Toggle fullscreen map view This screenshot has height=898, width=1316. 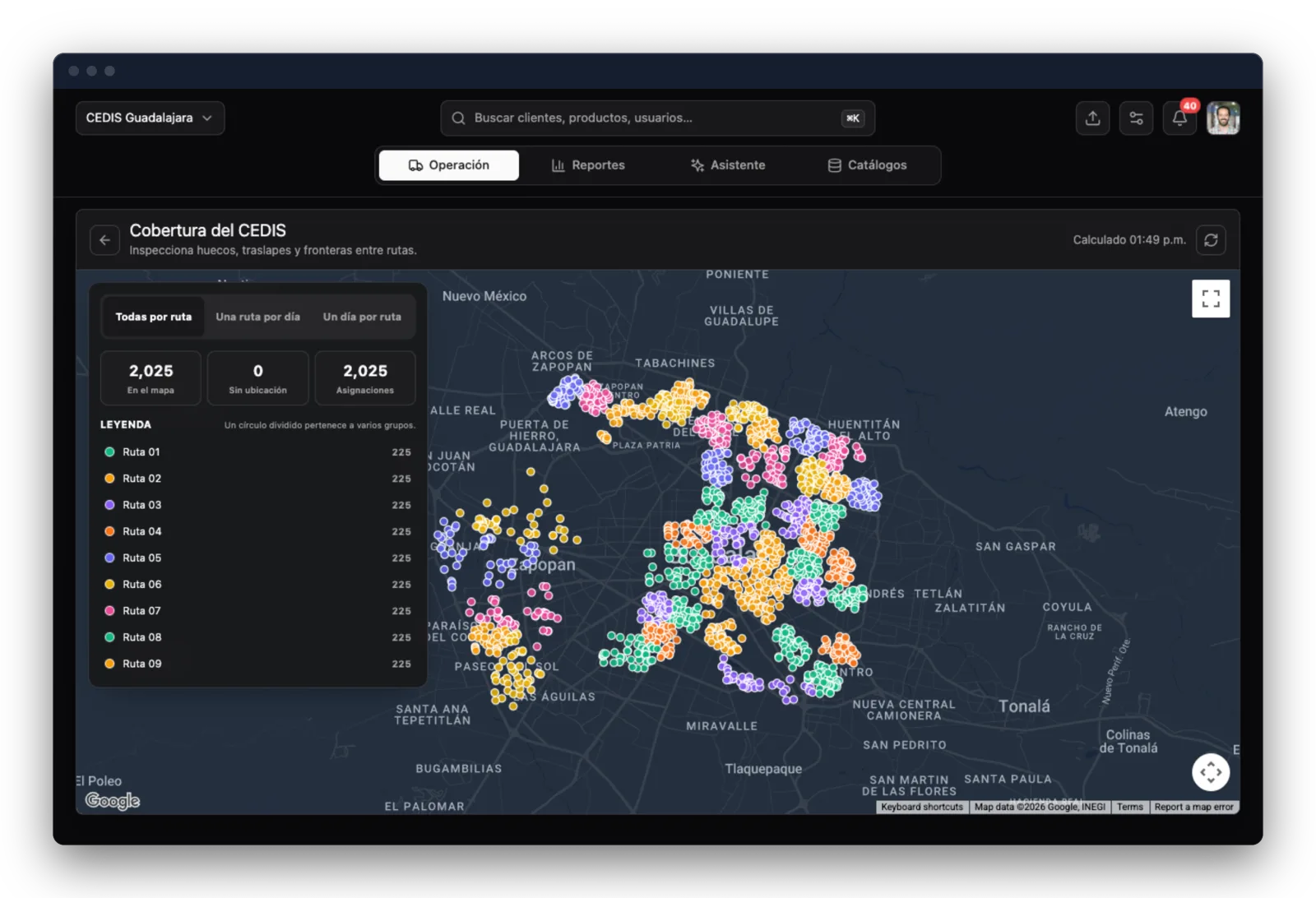pos(1211,299)
